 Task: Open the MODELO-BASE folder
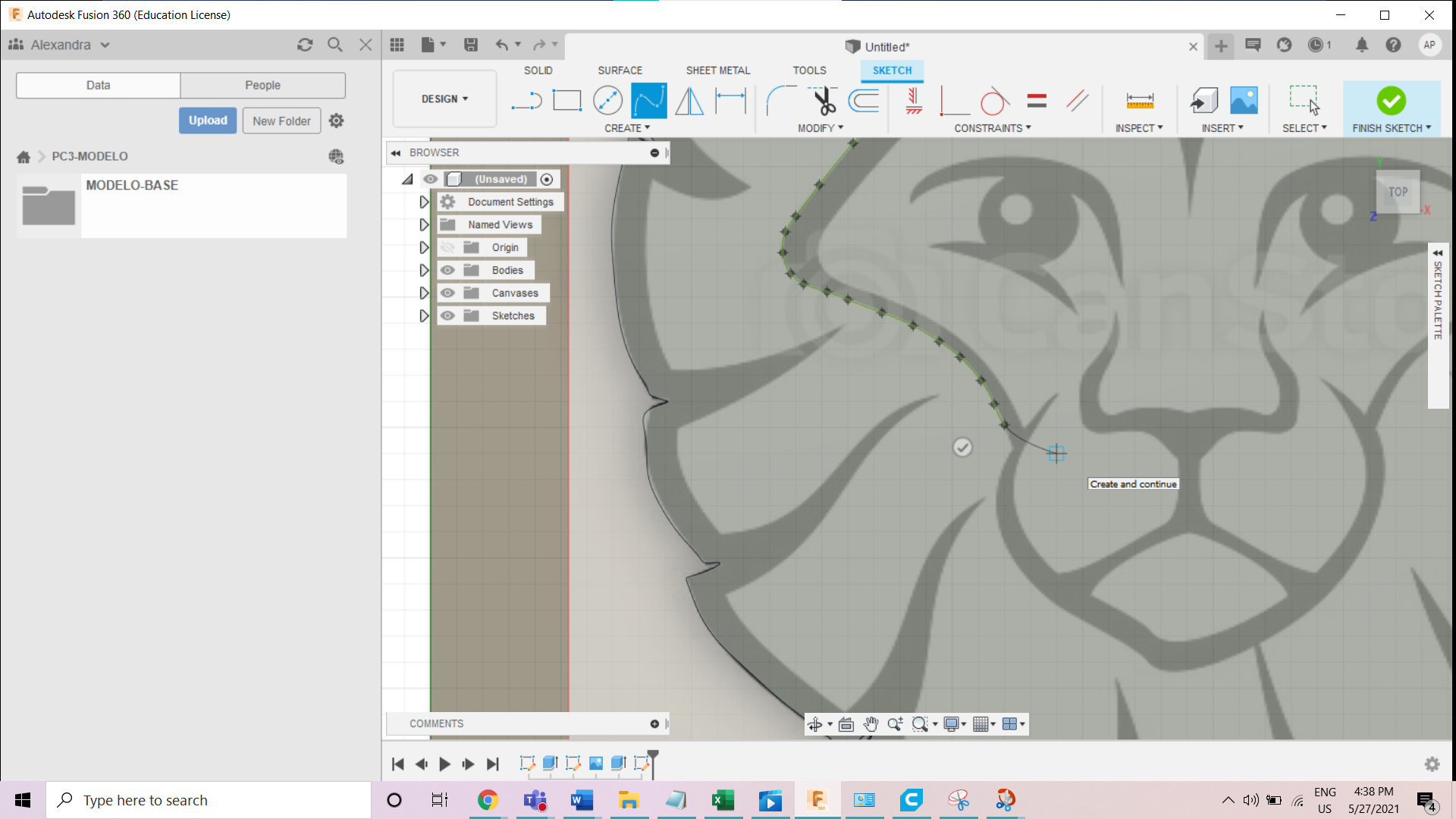coord(181,206)
